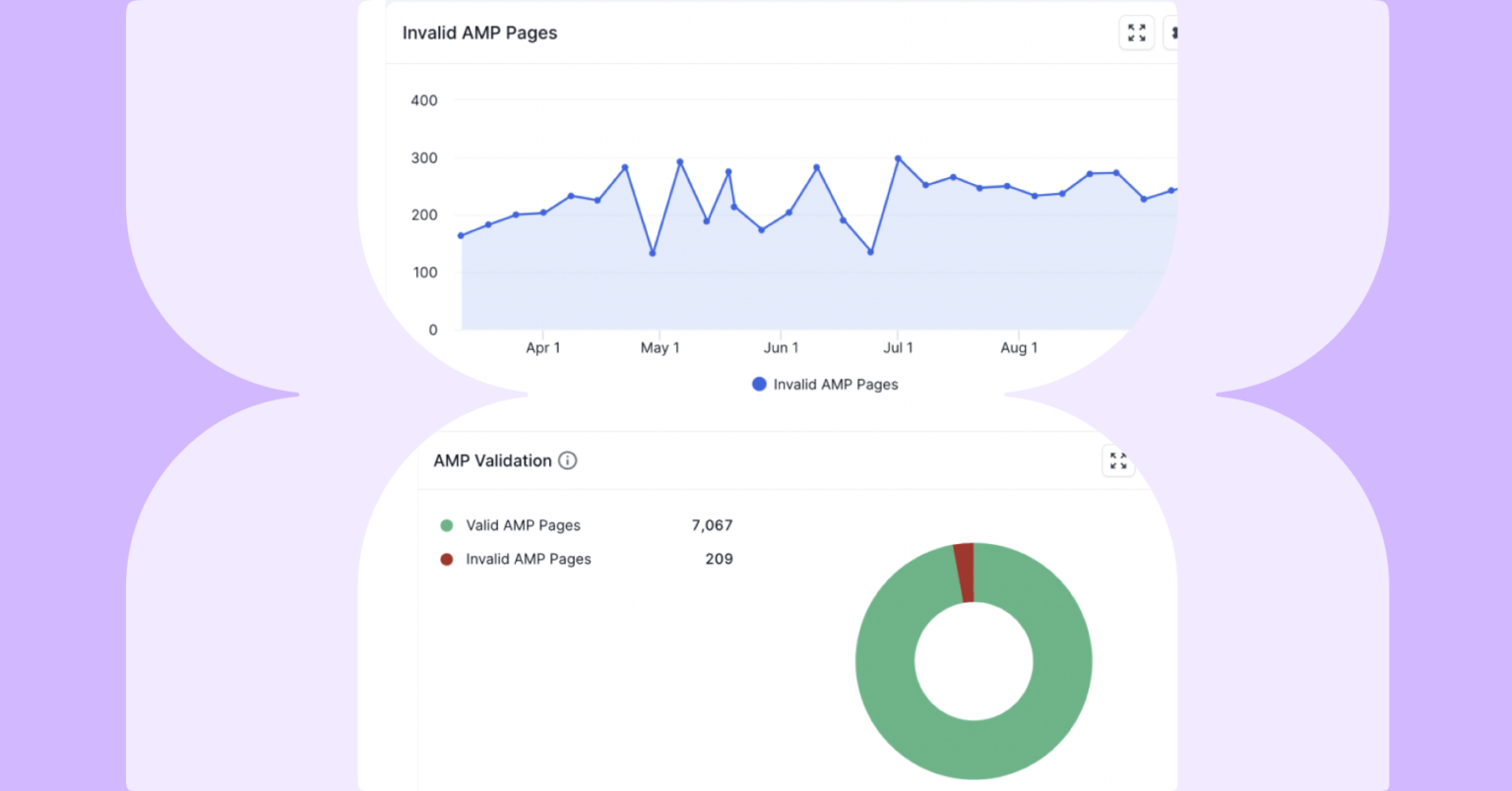Click the 7,067 Valid AMP Pages count
Viewport: 1512px width, 791px height.
pyautogui.click(x=712, y=525)
